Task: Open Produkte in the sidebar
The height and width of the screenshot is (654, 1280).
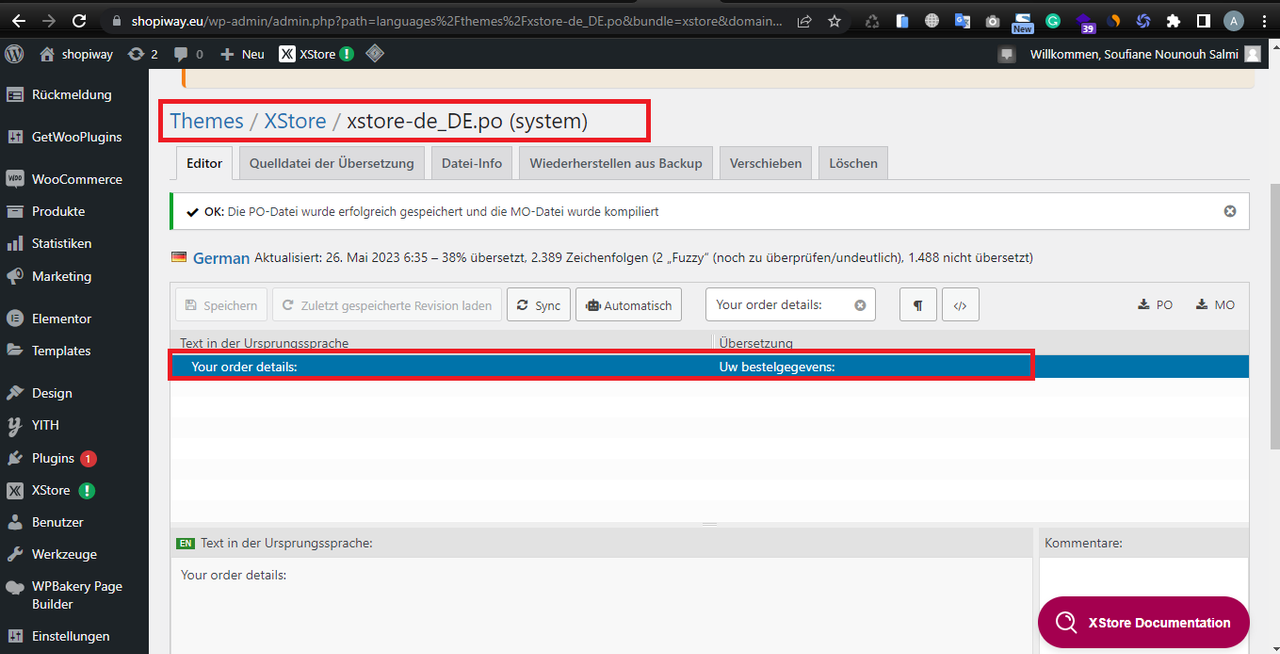Action: click(x=74, y=211)
